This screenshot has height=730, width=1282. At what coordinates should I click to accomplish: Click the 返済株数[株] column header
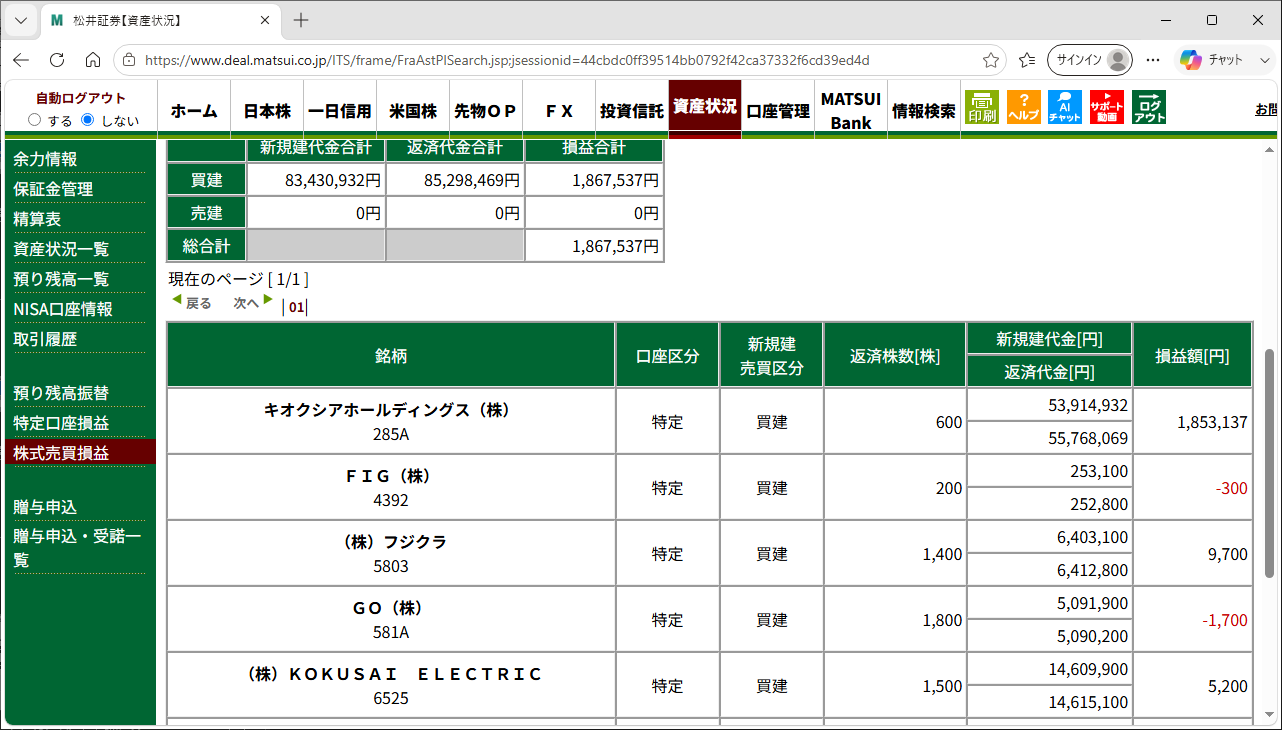895,355
